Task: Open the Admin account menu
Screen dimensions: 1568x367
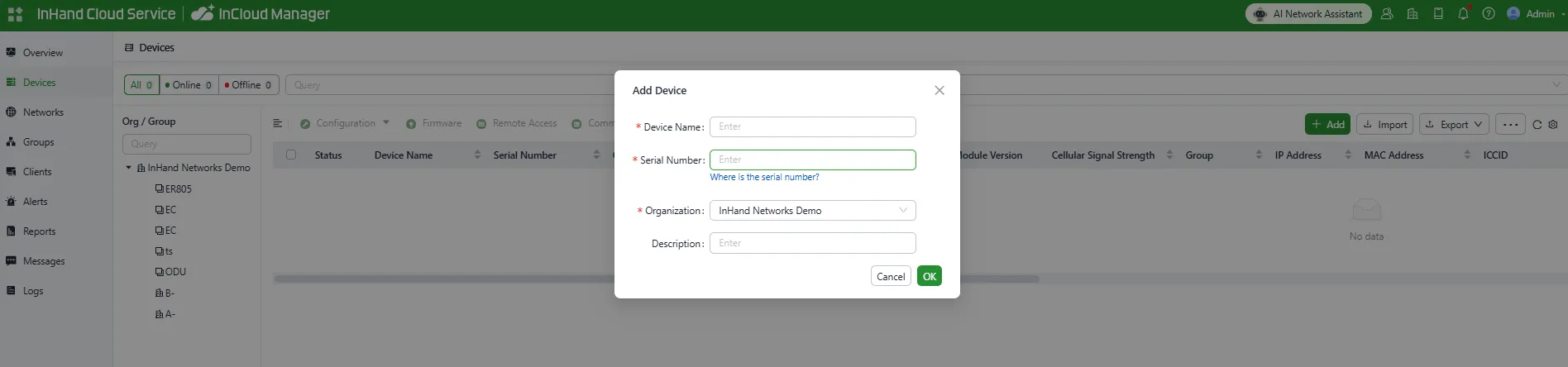Action: 1534,14
